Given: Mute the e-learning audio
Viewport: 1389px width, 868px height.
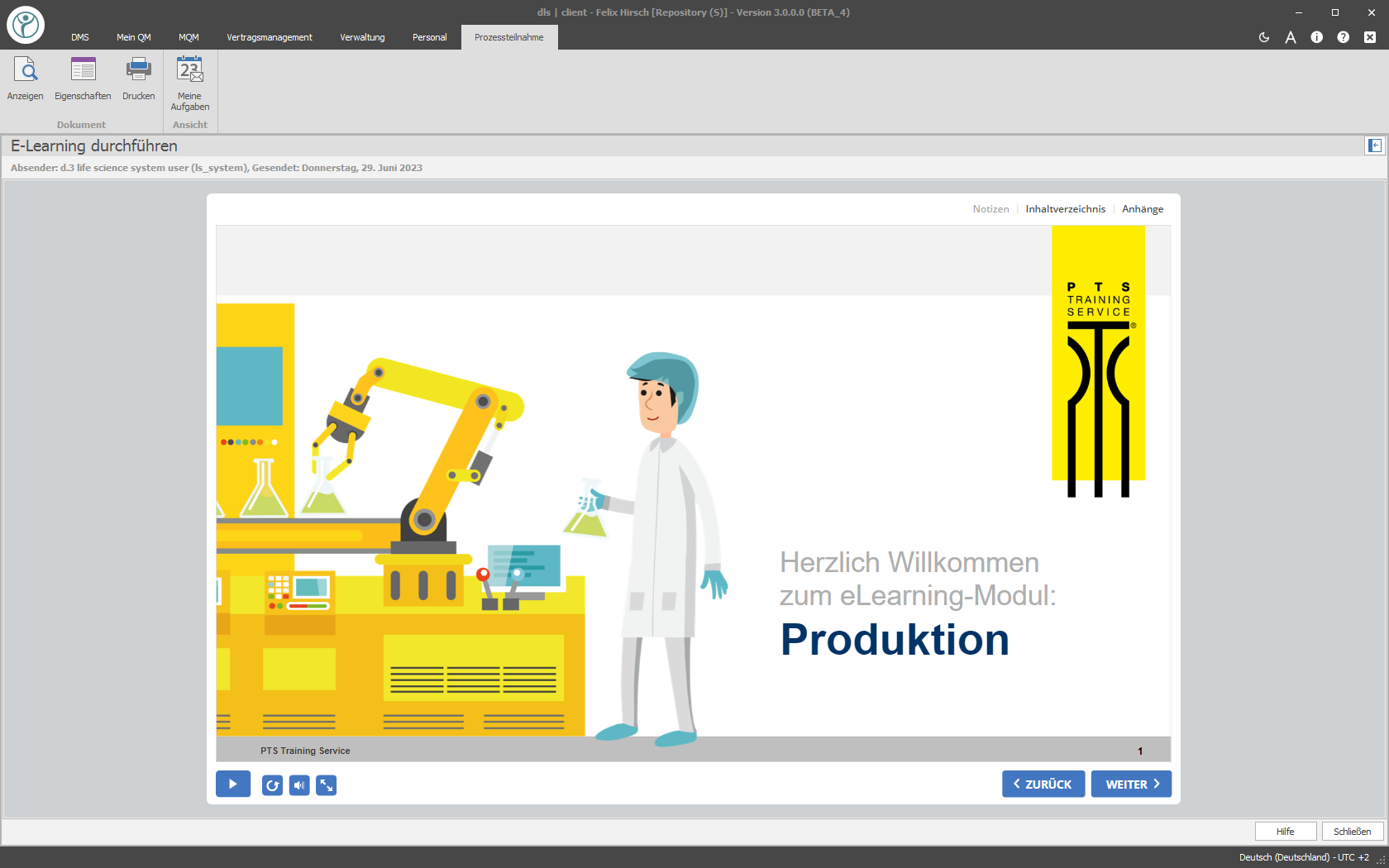Looking at the screenshot, I should (x=299, y=785).
